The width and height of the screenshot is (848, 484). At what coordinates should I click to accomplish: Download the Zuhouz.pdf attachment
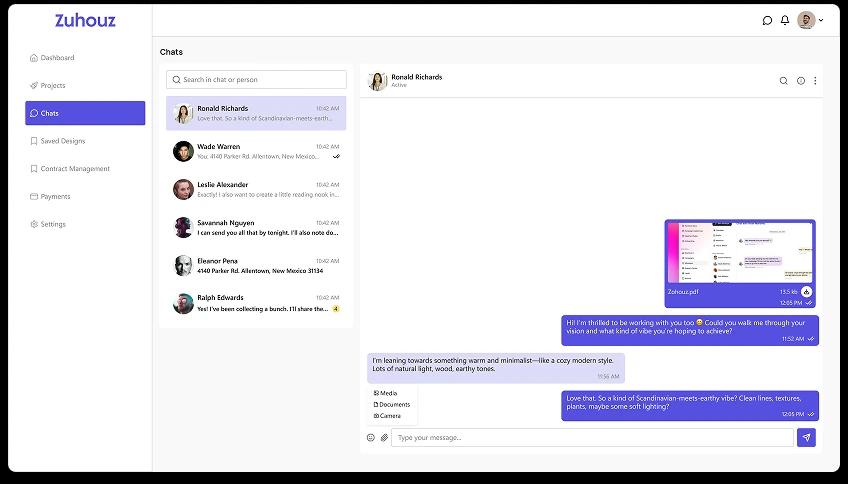click(806, 291)
